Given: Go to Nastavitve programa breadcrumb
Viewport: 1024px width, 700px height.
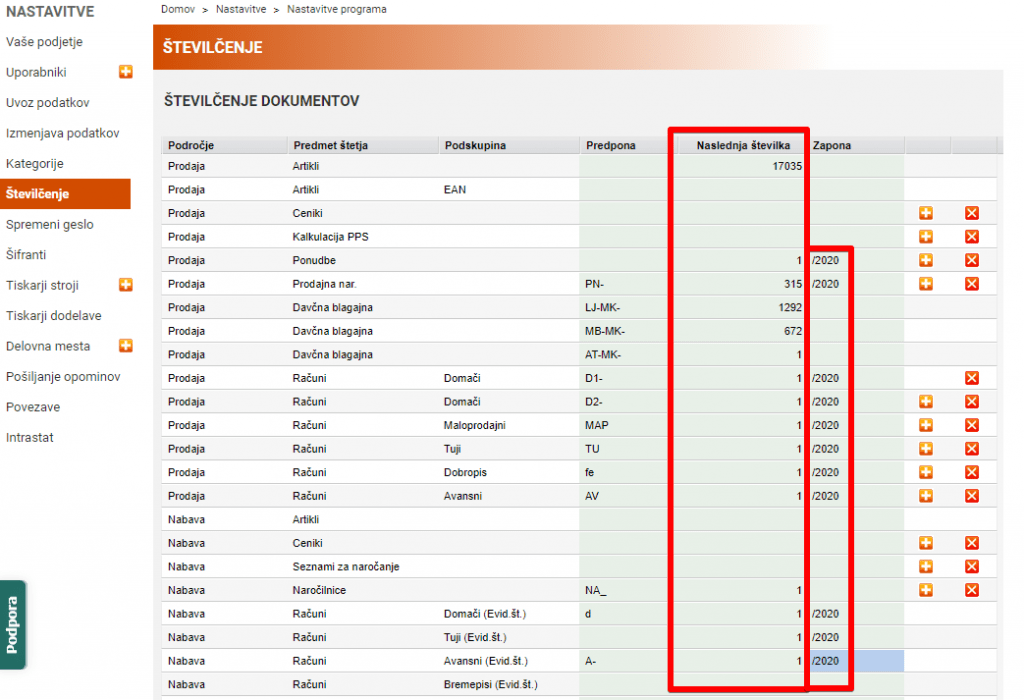Looking at the screenshot, I should point(337,9).
